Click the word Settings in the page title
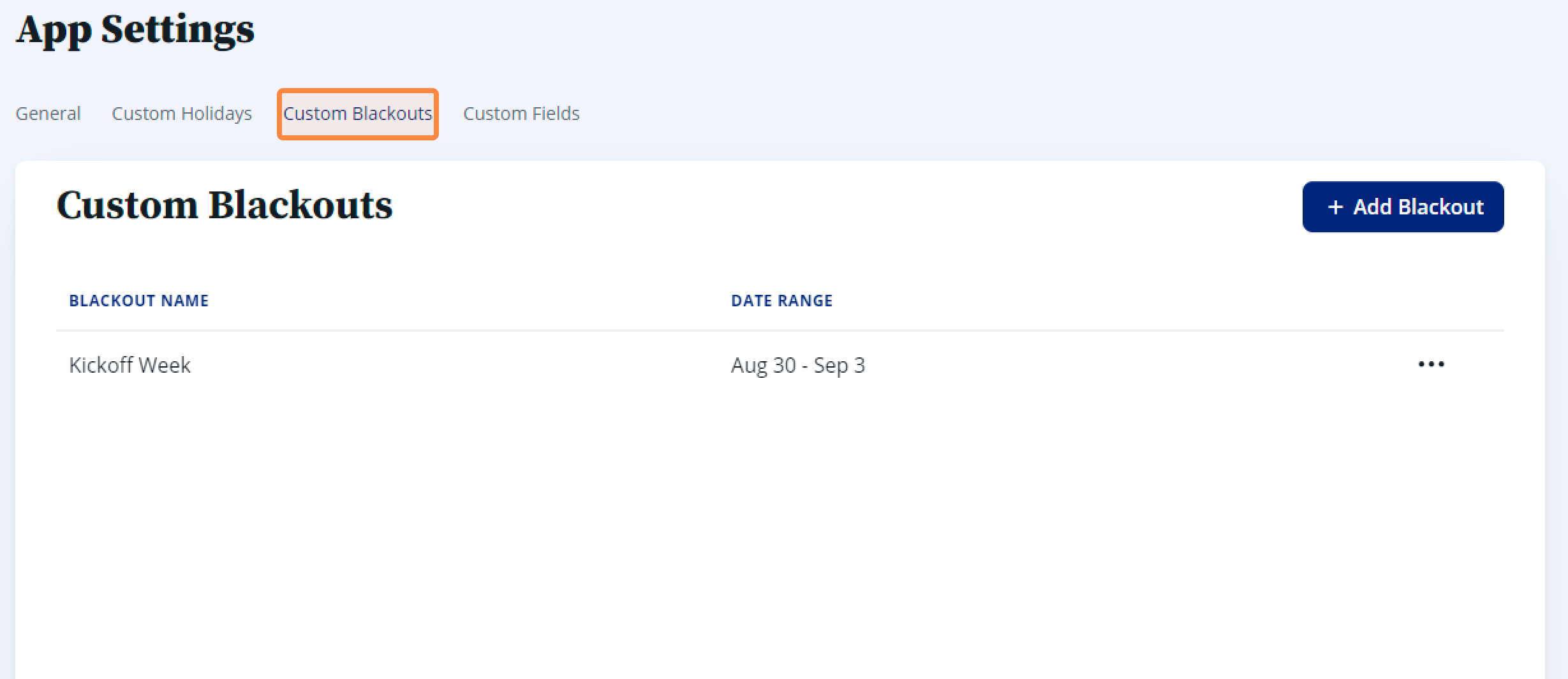This screenshot has width=1568, height=679. (177, 28)
